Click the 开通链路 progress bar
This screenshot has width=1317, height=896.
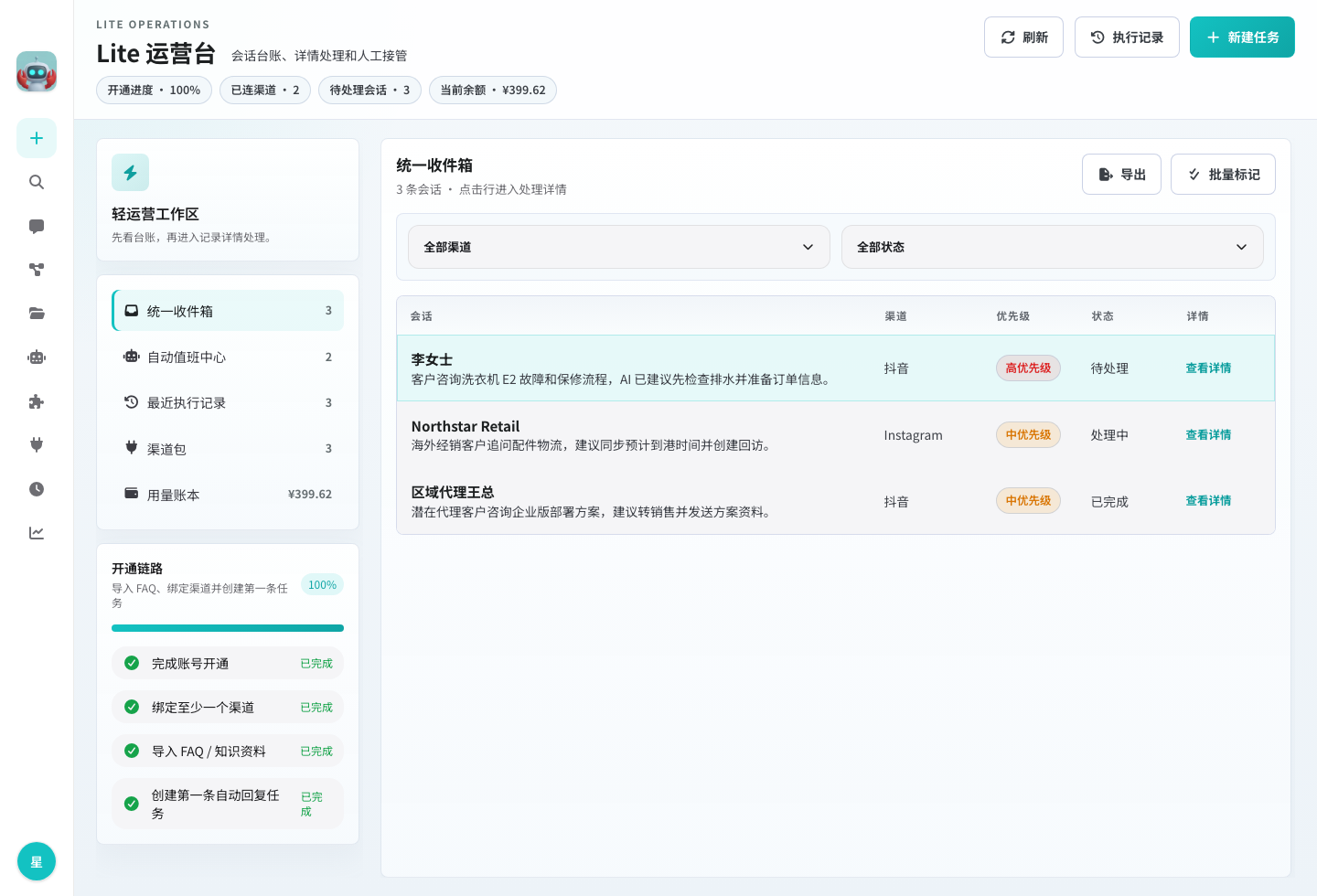(228, 628)
